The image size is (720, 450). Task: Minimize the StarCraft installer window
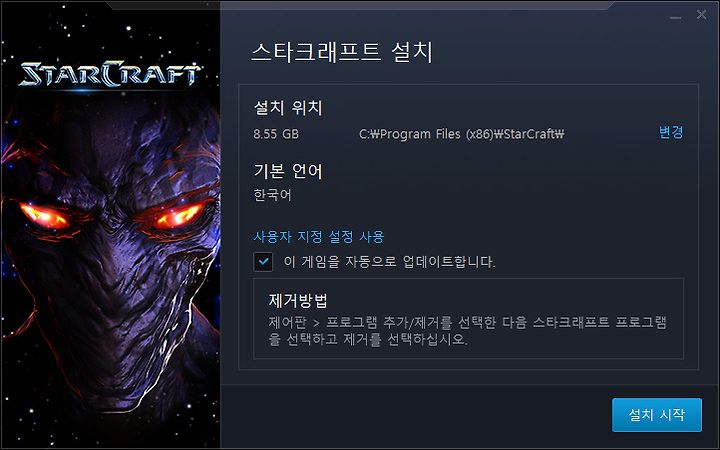coord(675,17)
